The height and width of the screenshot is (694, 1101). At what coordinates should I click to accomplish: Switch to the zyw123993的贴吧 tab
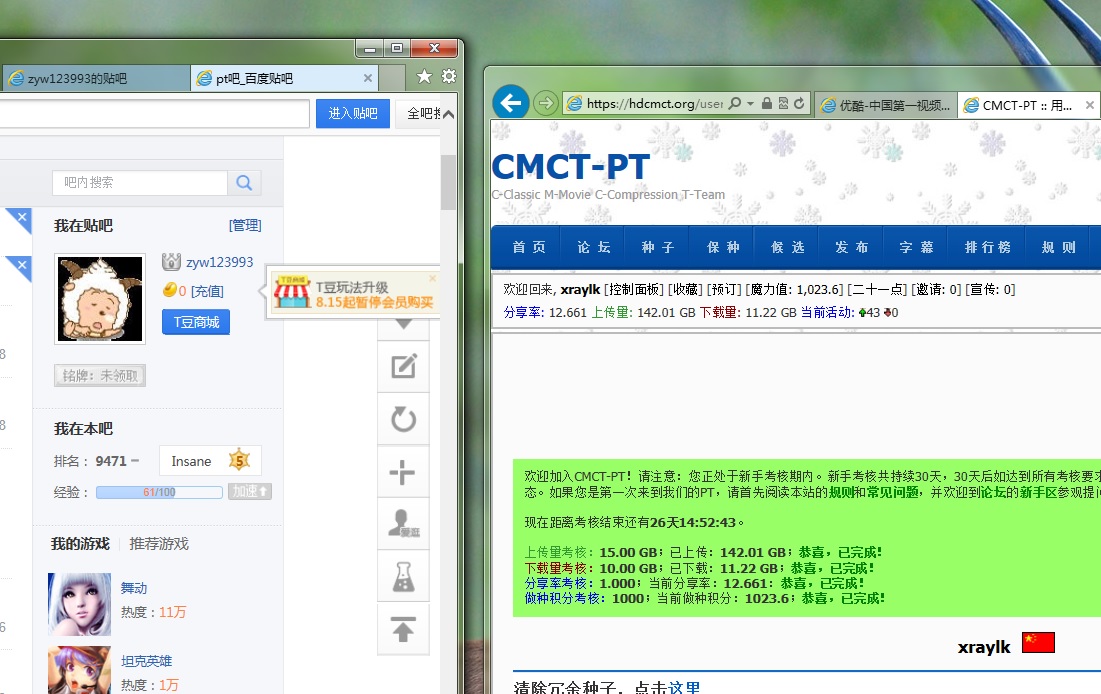click(x=95, y=79)
